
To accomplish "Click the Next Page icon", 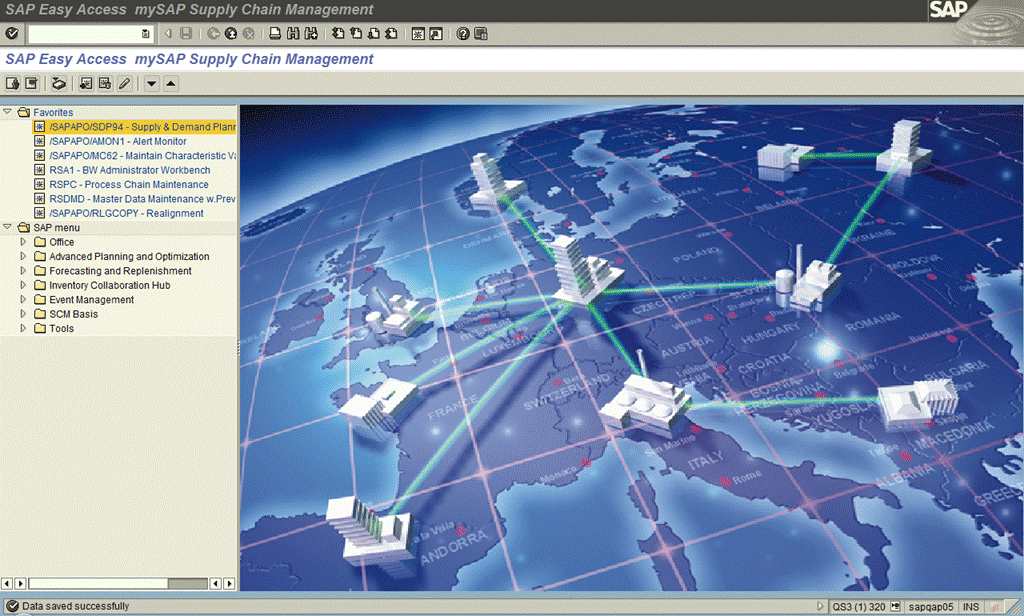I will pos(374,33).
